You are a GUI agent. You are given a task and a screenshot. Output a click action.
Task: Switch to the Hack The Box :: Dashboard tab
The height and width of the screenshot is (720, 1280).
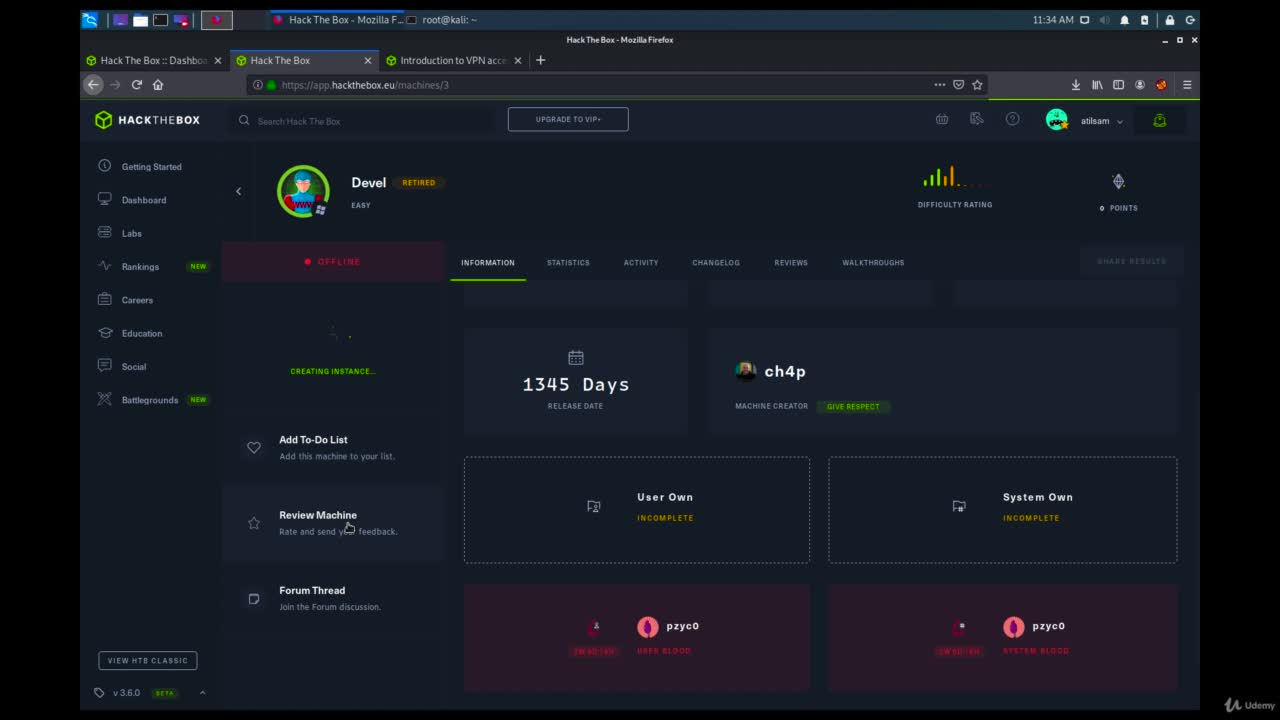(154, 60)
